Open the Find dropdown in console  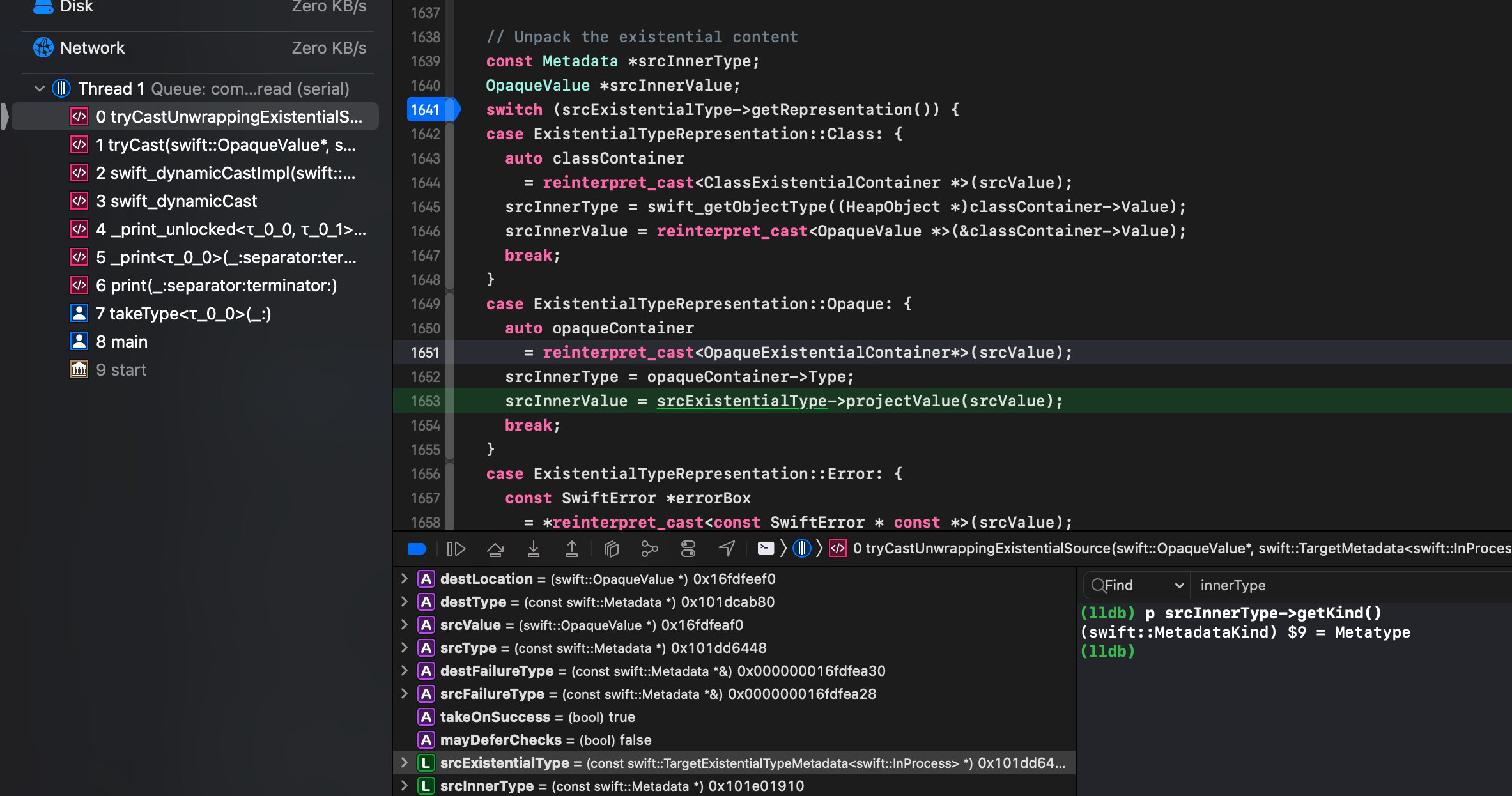tap(1138, 585)
